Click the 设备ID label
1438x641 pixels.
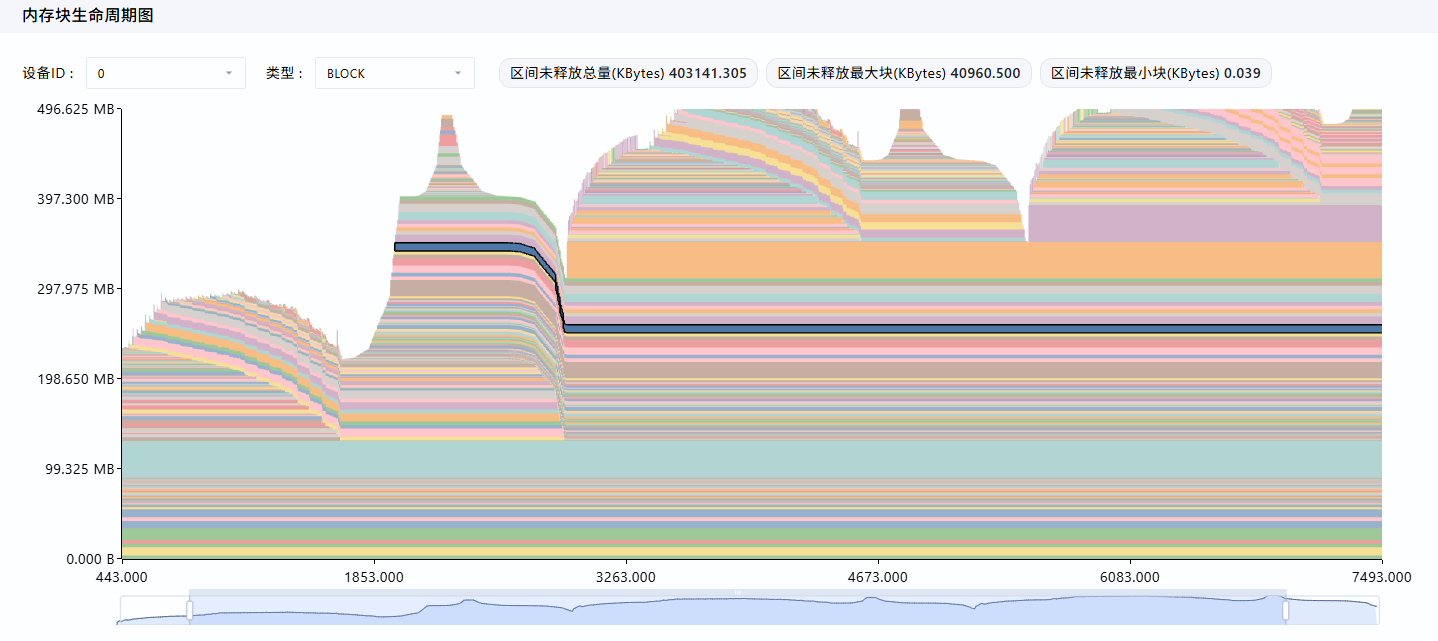(48, 73)
